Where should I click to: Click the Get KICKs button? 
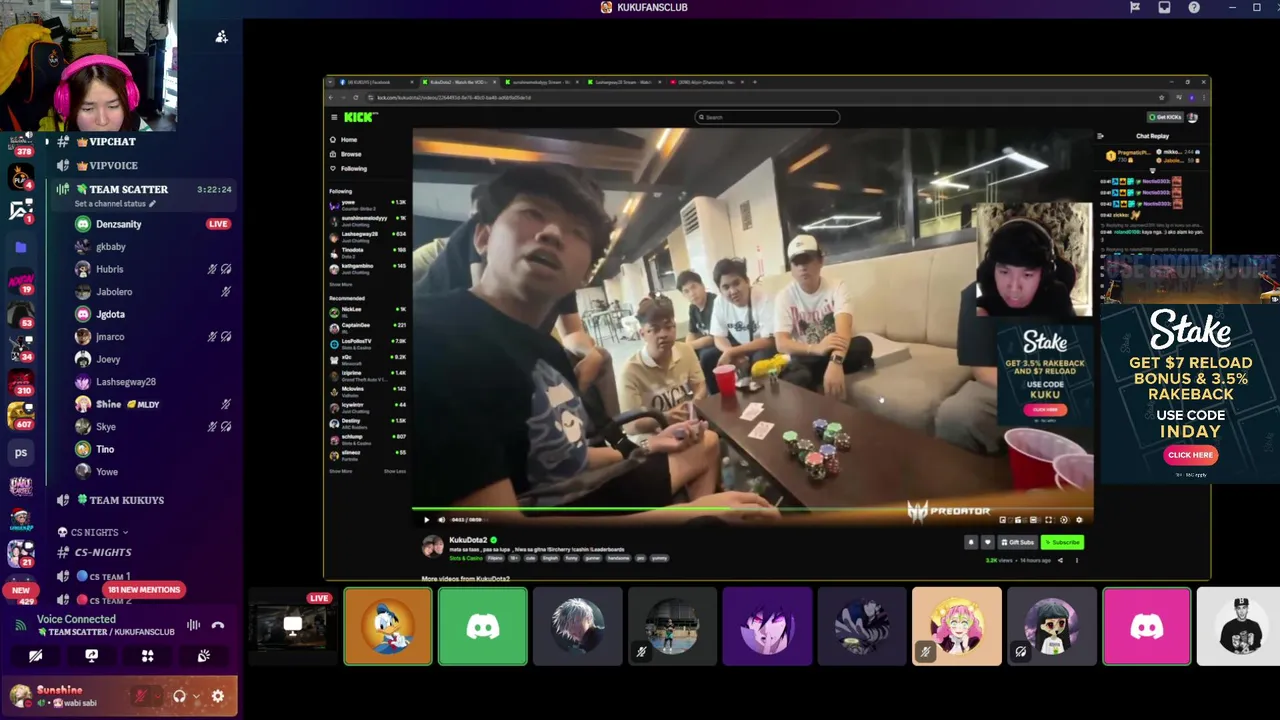(x=1165, y=117)
